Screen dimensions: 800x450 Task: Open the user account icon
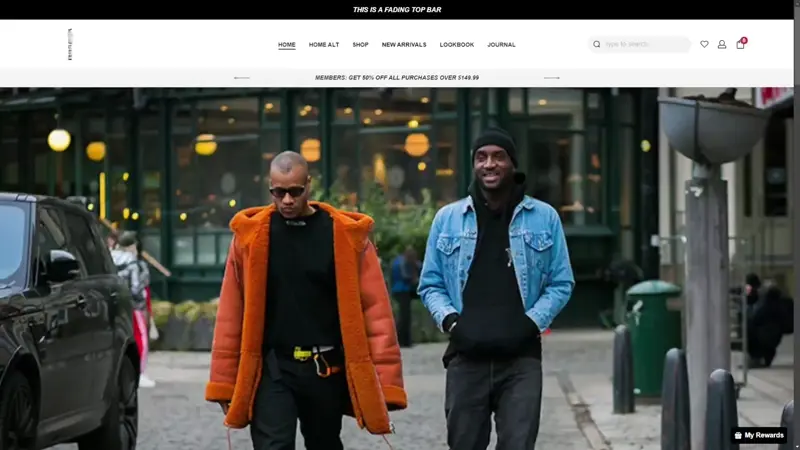pyautogui.click(x=722, y=44)
